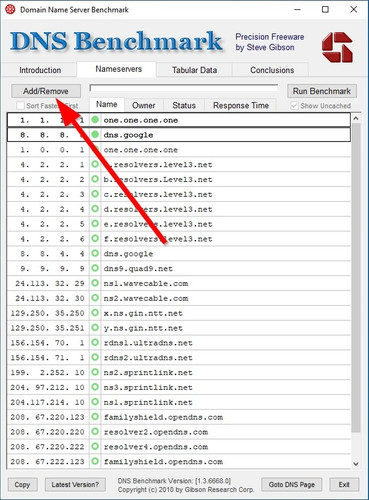Click the IP address 9.9.9.9
This screenshot has width=369, height=500.
(52, 268)
